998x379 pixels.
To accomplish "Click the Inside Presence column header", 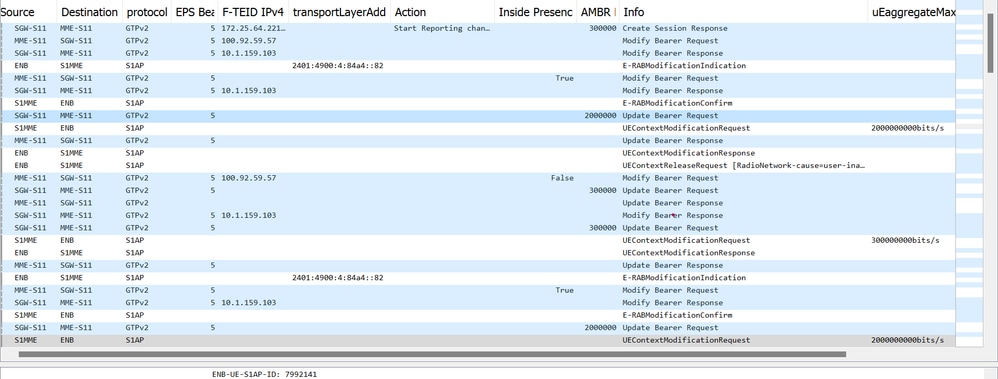I will pyautogui.click(x=535, y=12).
